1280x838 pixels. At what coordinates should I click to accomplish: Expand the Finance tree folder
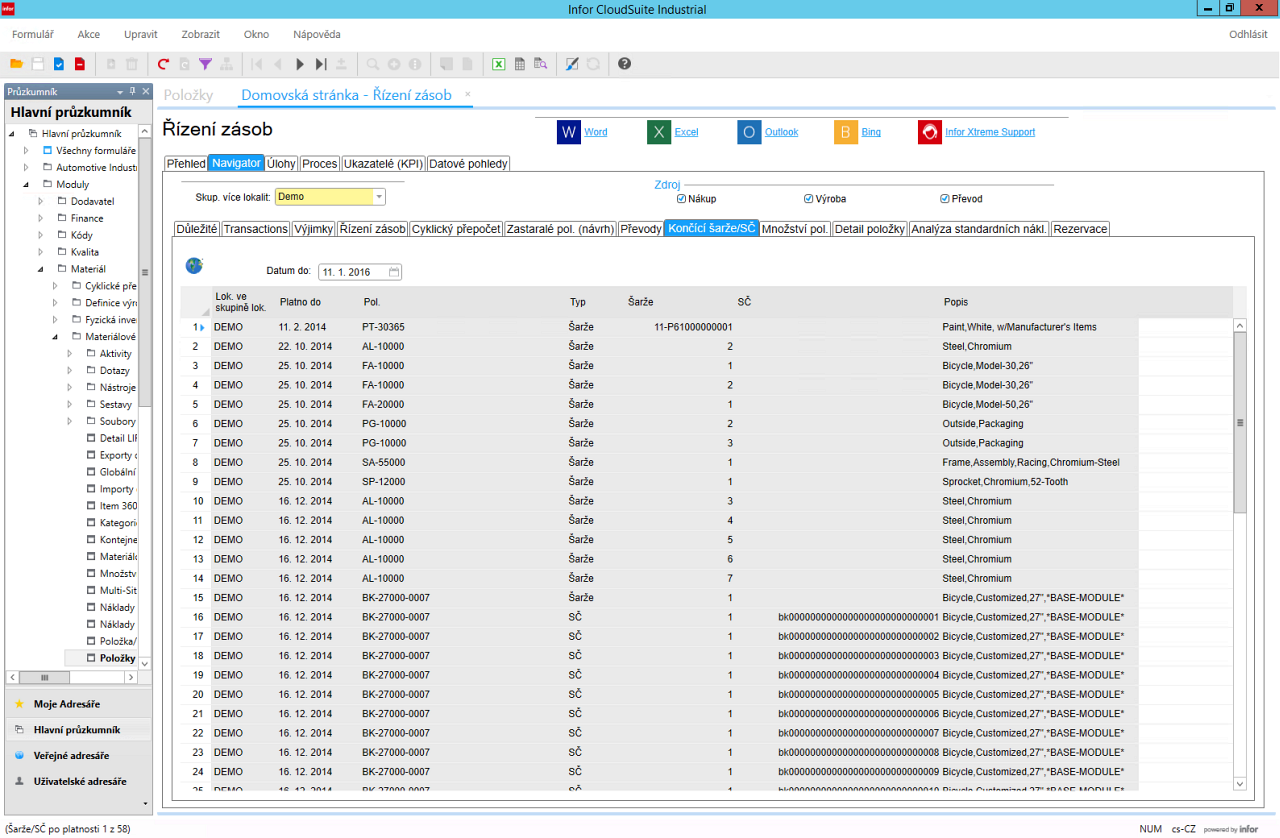pos(41,218)
